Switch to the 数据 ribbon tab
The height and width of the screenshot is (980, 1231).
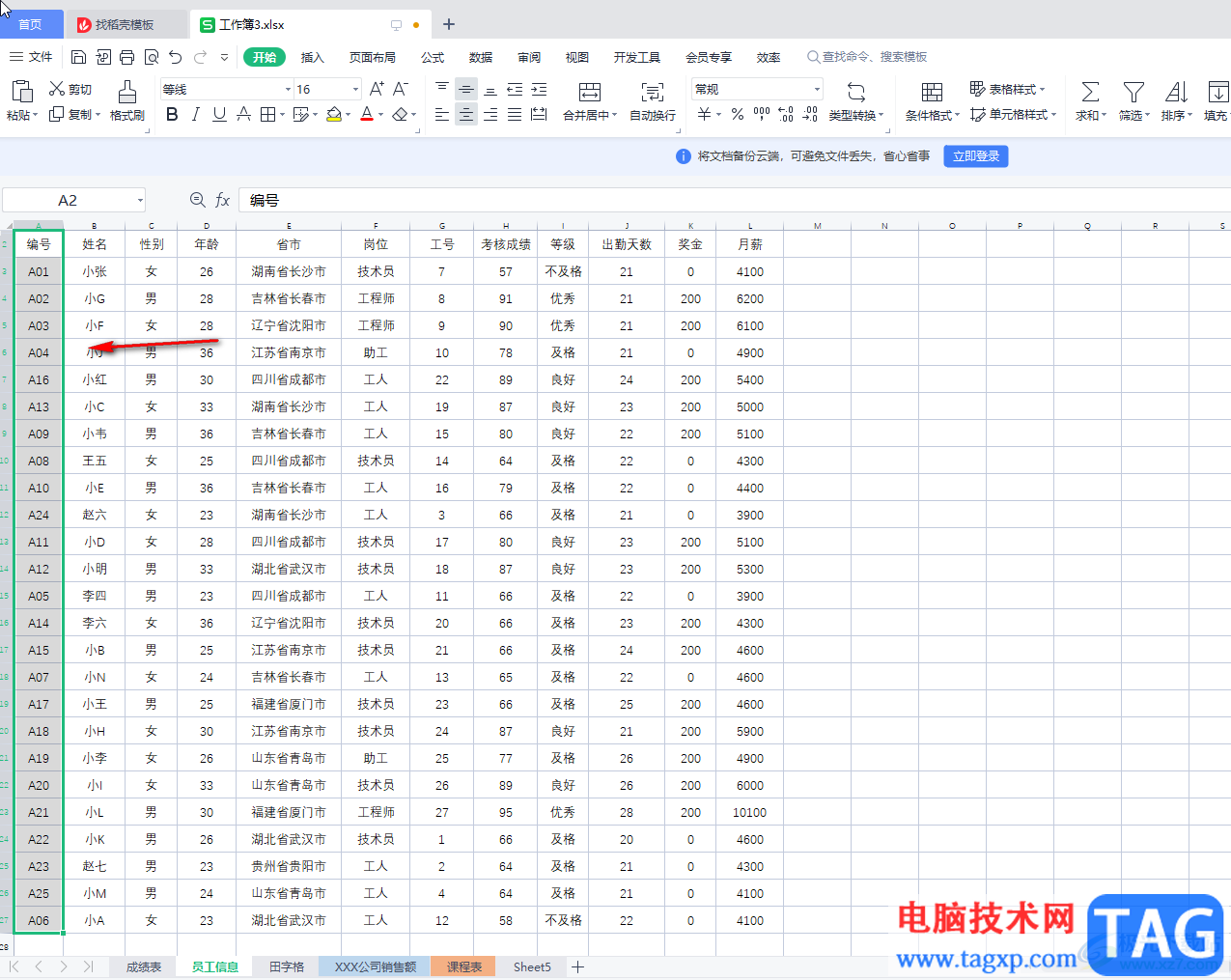point(481,57)
